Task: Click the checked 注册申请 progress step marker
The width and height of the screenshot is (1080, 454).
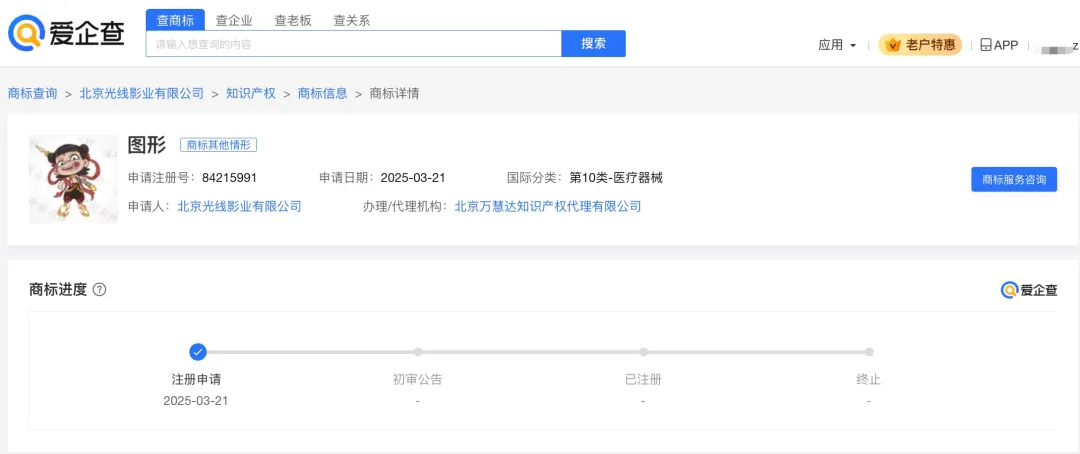Action: [x=198, y=352]
